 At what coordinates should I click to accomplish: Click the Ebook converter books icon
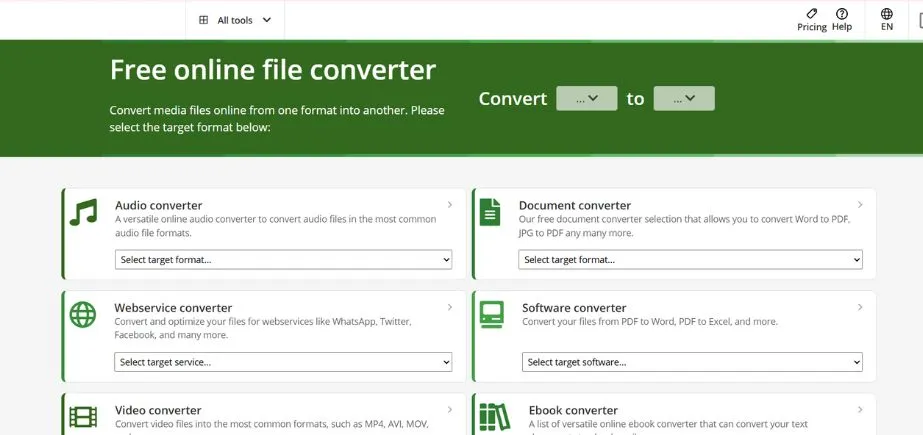(x=494, y=417)
